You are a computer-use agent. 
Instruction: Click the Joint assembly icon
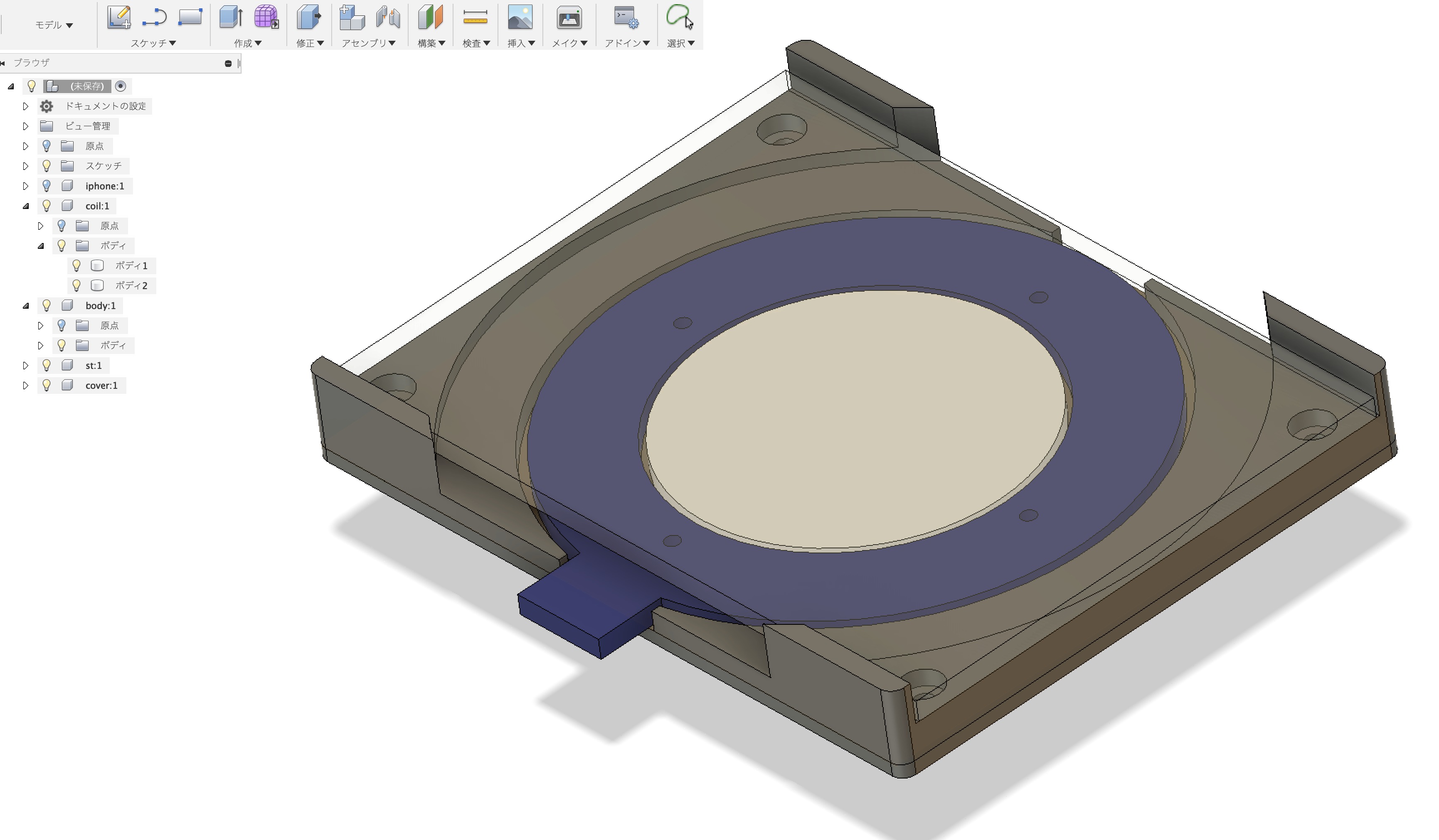point(388,17)
